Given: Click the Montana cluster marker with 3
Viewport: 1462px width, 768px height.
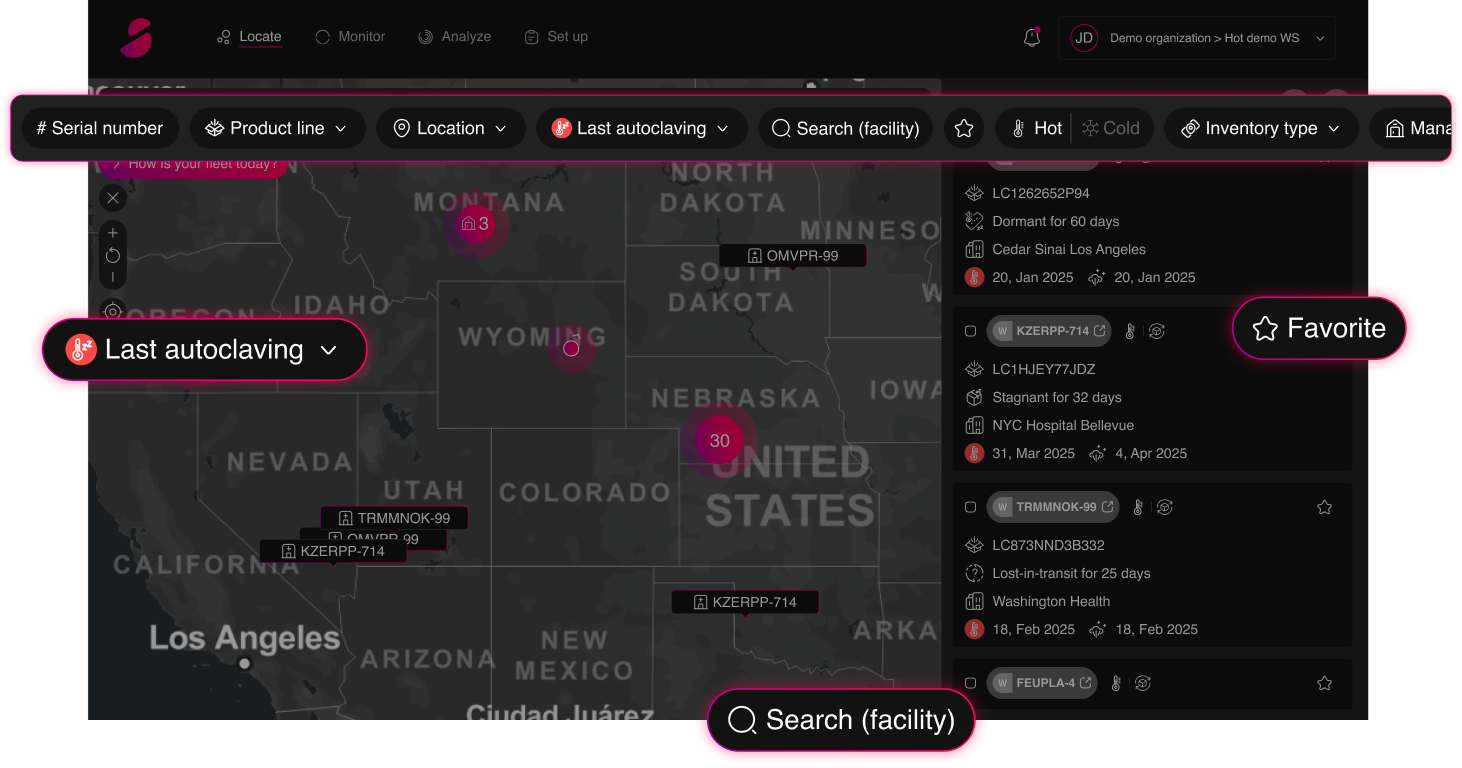Looking at the screenshot, I should click(476, 224).
